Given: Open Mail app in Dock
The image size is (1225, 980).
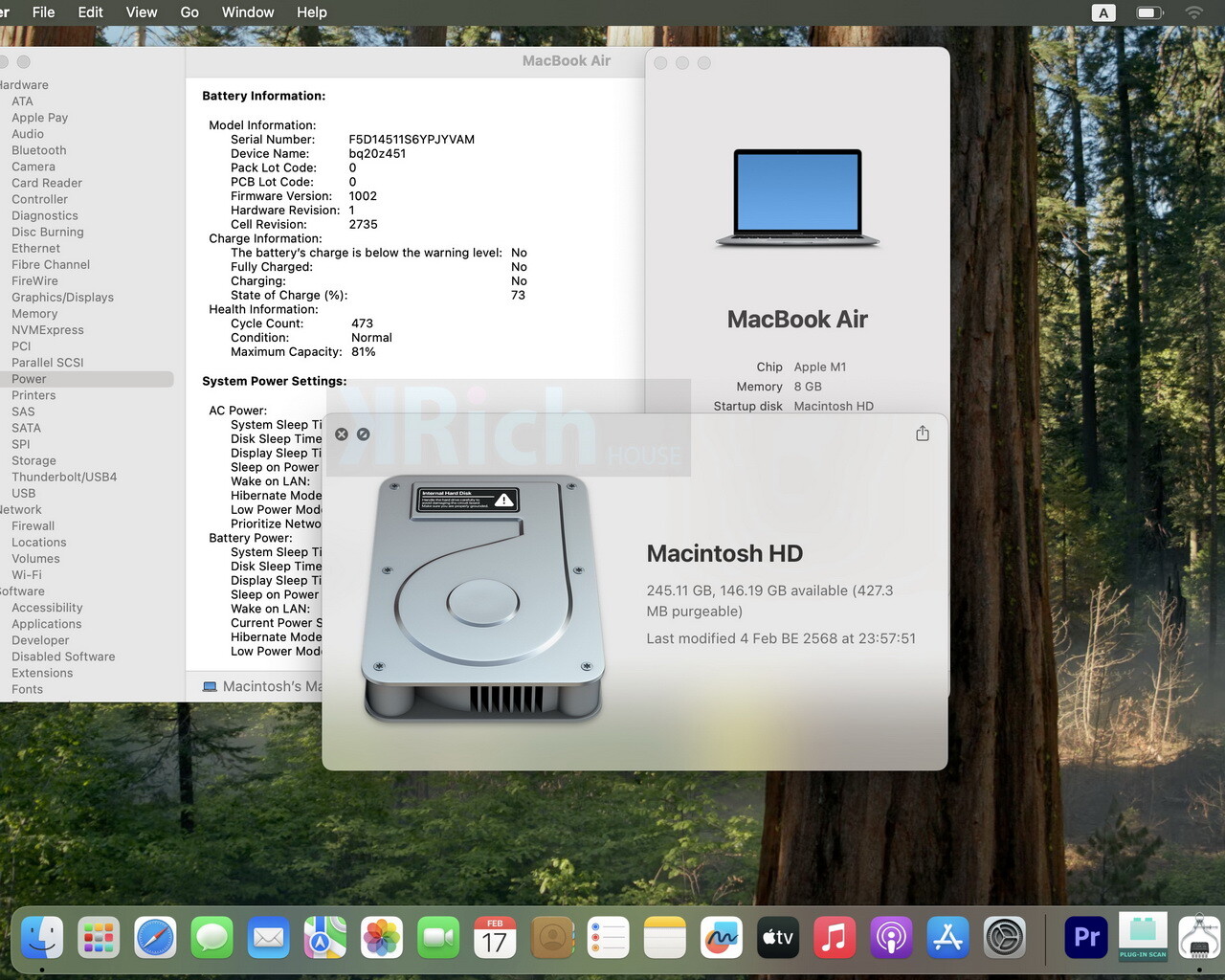Looking at the screenshot, I should coord(268,938).
